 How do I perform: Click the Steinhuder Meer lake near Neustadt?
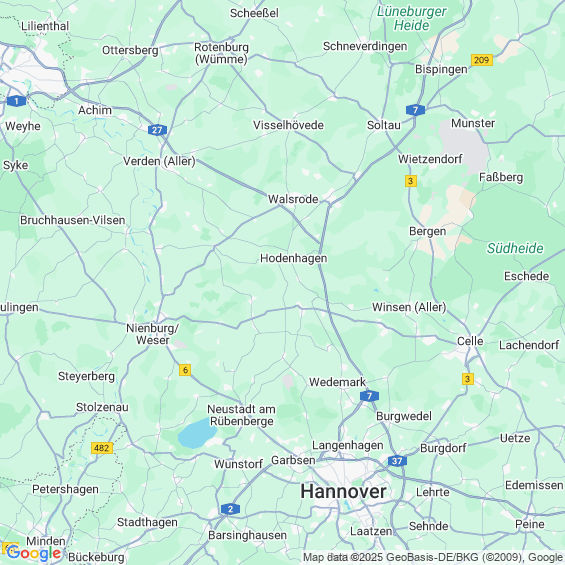coord(196,433)
